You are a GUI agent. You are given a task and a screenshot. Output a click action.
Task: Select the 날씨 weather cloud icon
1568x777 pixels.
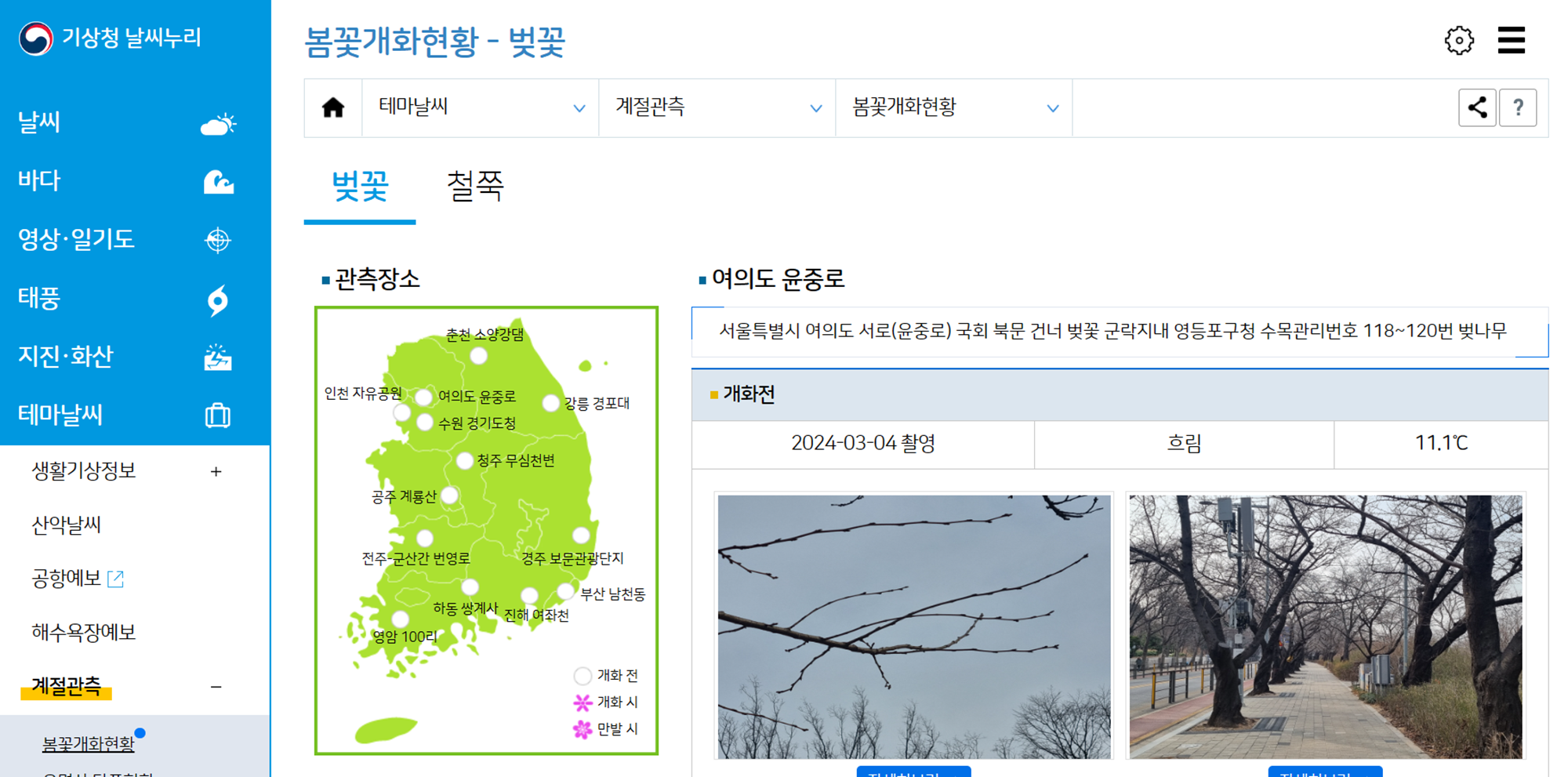tap(218, 122)
